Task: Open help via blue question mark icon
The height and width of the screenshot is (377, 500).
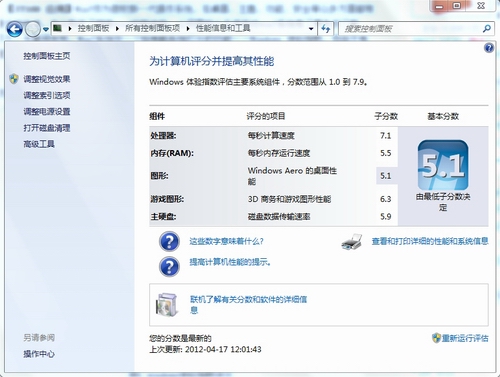Action: pyautogui.click(x=489, y=48)
